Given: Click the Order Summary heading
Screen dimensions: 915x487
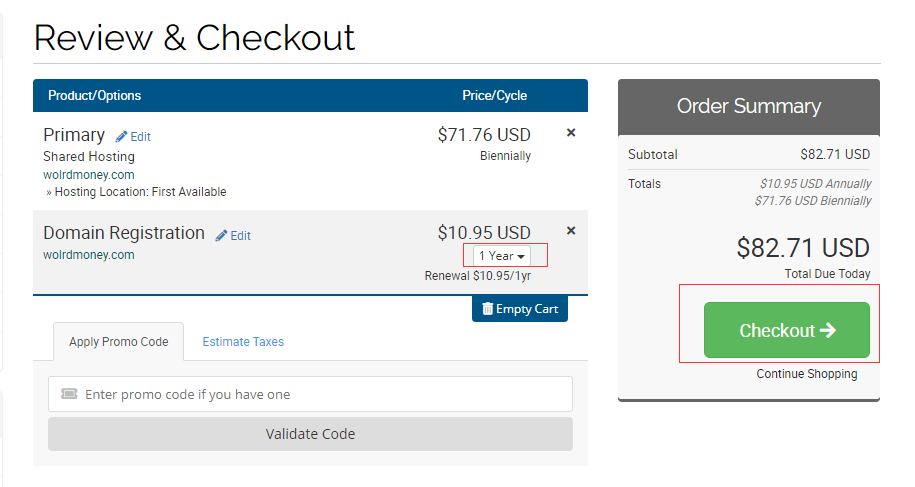Looking at the screenshot, I should pyautogui.click(x=749, y=106).
